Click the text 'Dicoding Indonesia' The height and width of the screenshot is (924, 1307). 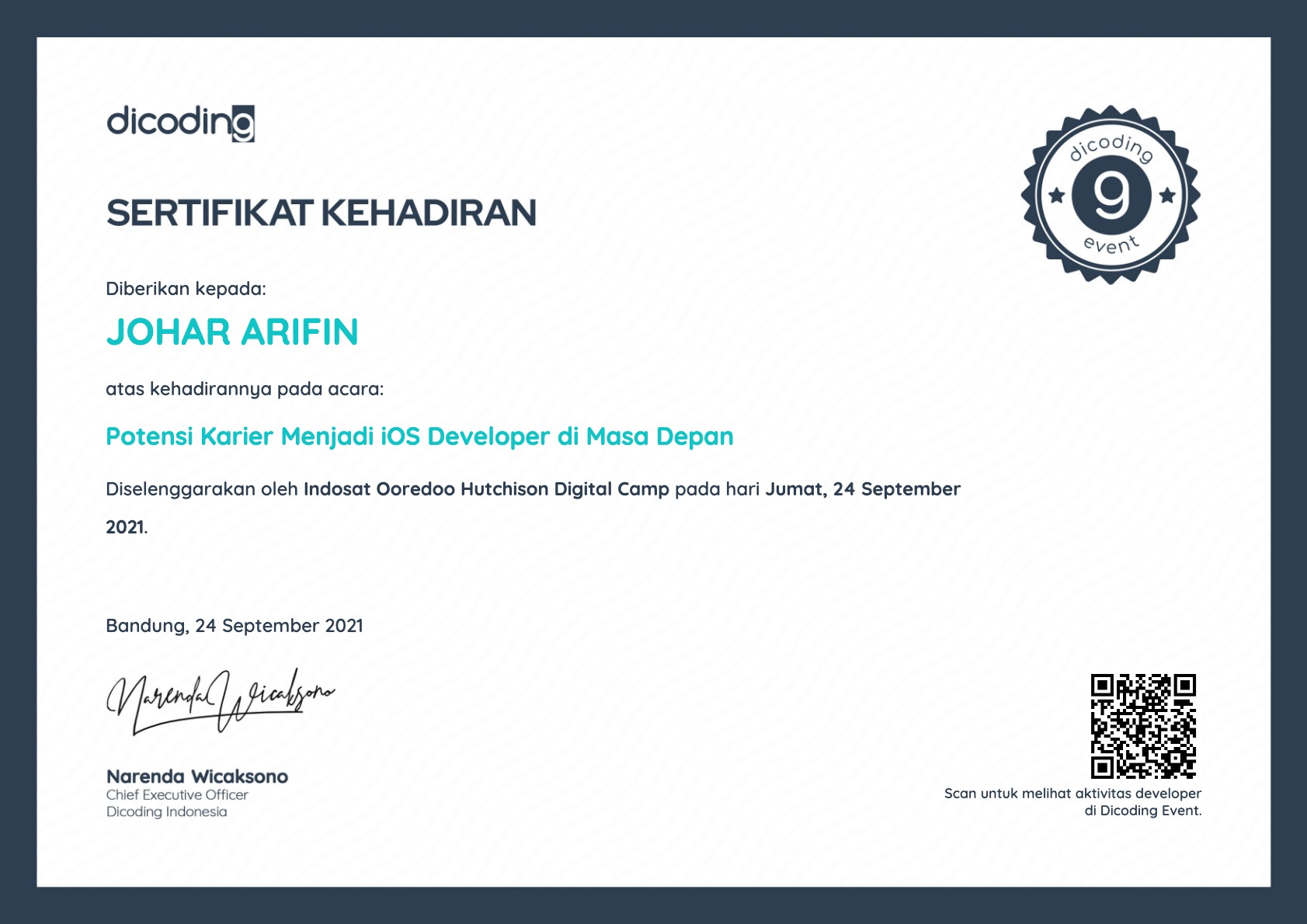tap(167, 812)
